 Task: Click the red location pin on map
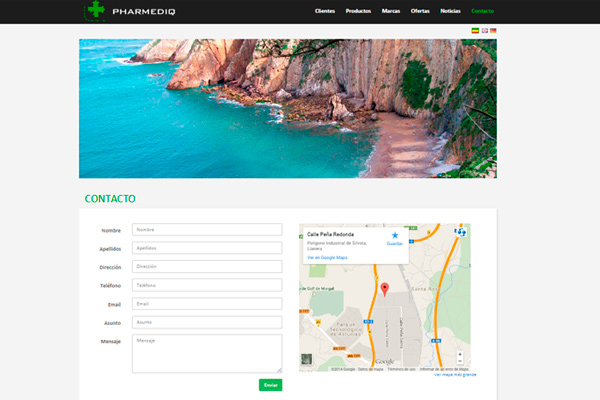385,289
